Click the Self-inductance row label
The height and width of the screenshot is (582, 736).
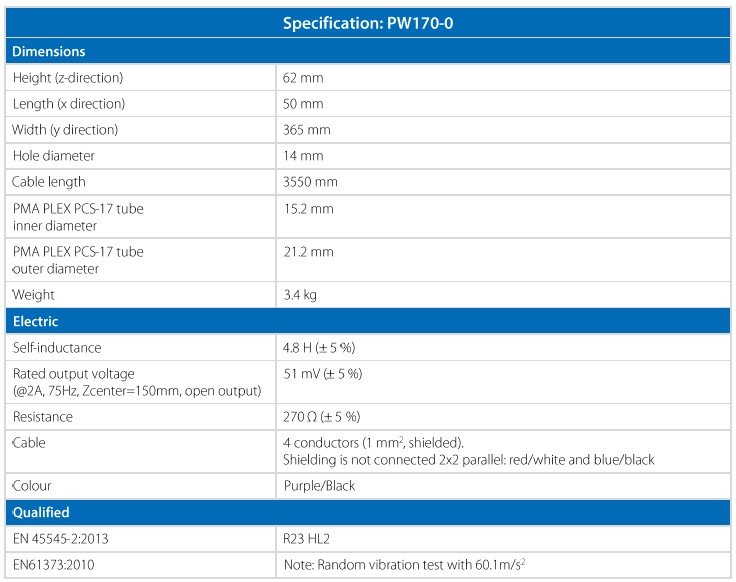[x=57, y=347]
